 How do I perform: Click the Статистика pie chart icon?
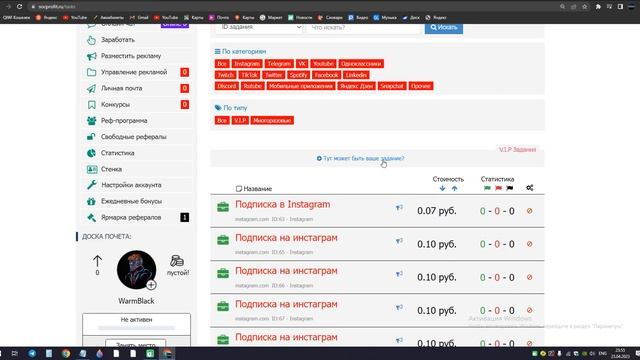coord(91,153)
